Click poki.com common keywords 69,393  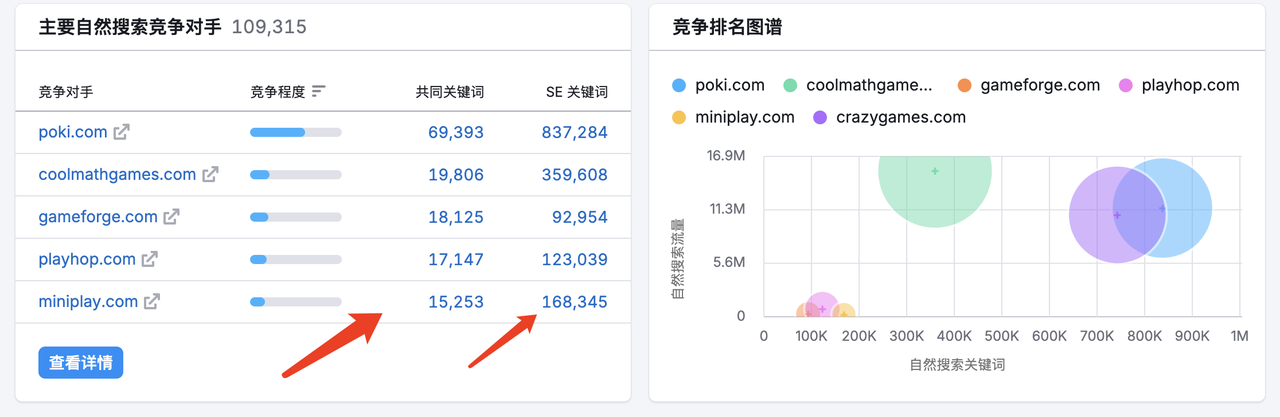(455, 132)
